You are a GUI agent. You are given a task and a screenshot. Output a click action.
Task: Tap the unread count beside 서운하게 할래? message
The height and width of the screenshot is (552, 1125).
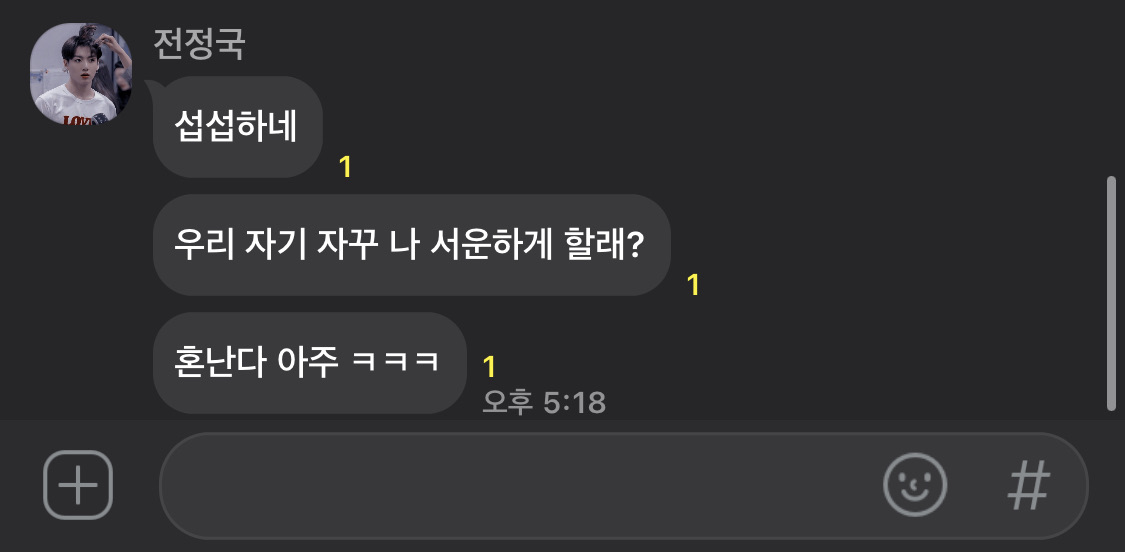[693, 285]
